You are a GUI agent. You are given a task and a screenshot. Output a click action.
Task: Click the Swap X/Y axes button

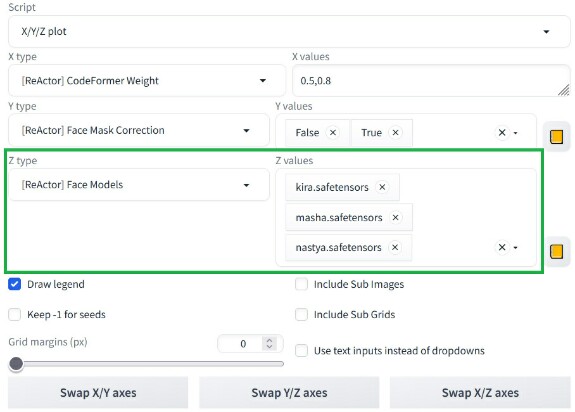(98, 393)
